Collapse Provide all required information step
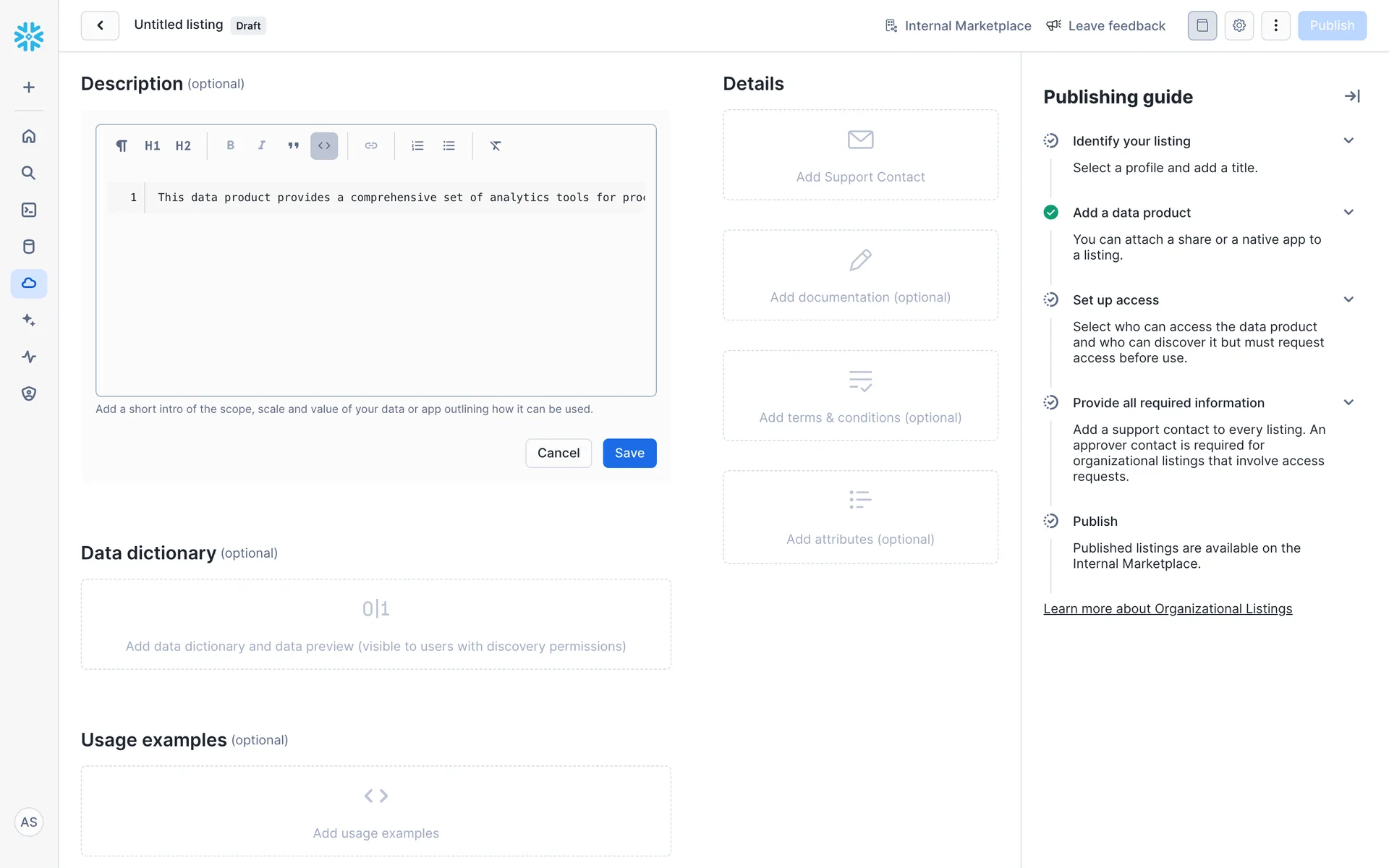The width and height of the screenshot is (1389, 868). click(x=1348, y=402)
